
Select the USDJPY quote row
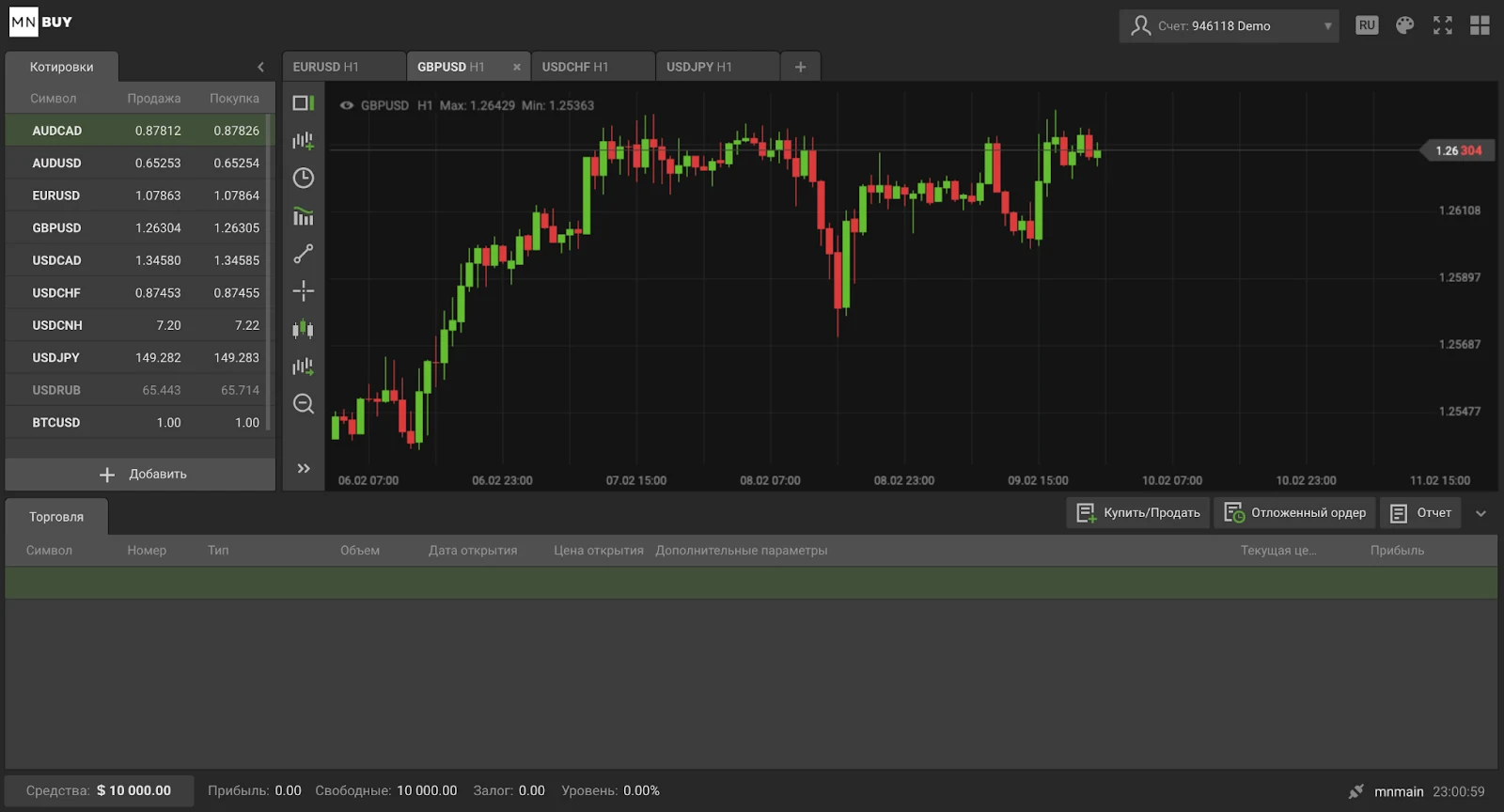tap(136, 357)
